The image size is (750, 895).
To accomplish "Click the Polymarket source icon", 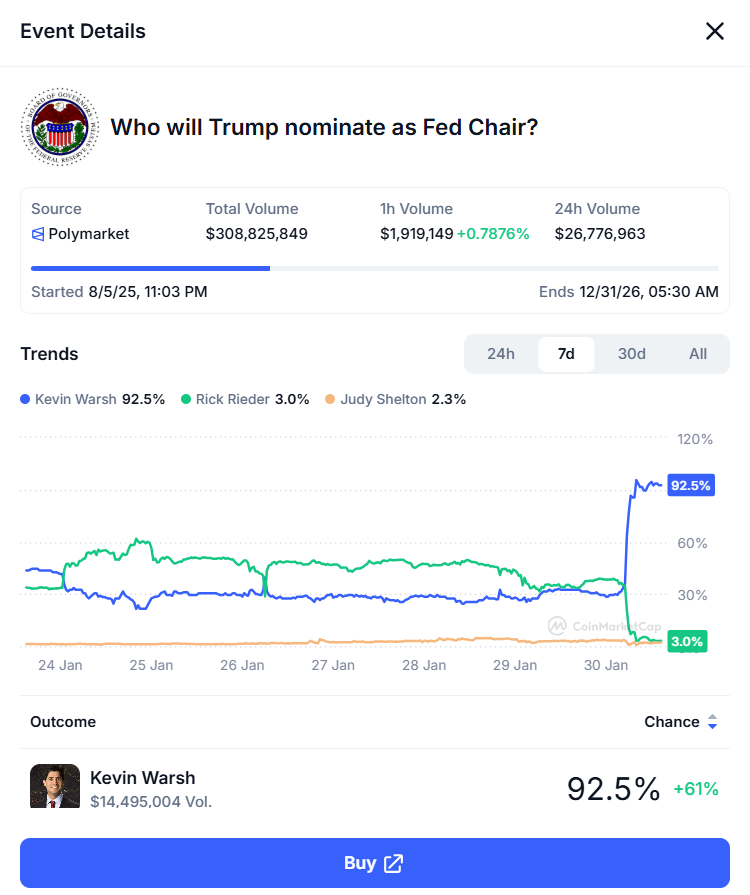I will coord(39,234).
